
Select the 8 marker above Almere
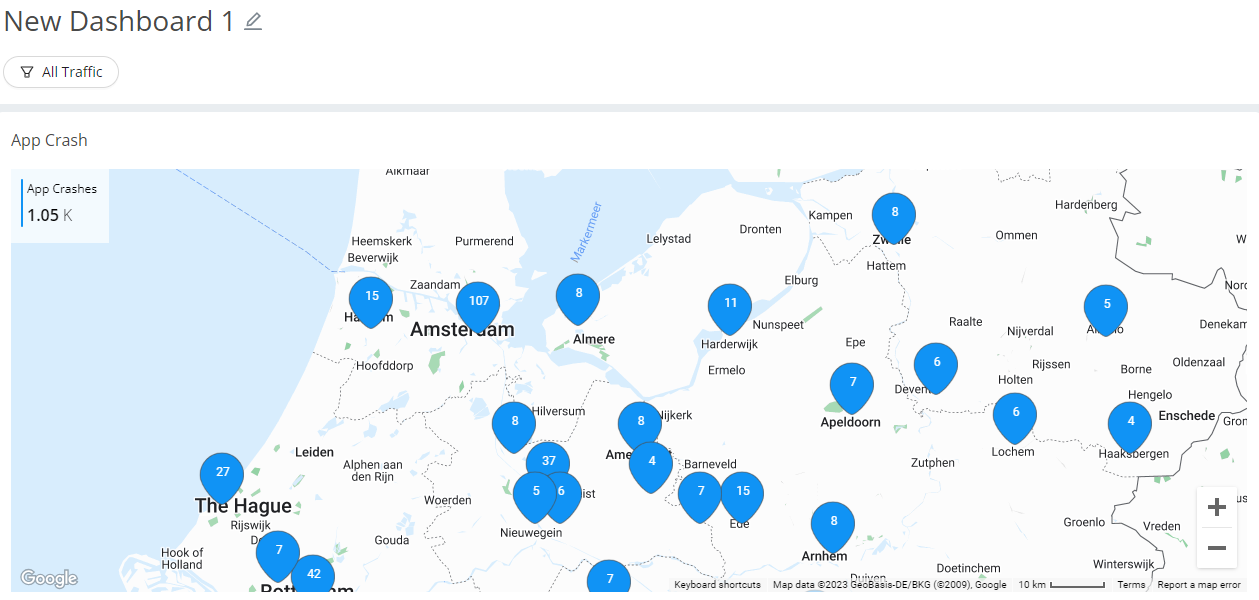pos(578,295)
